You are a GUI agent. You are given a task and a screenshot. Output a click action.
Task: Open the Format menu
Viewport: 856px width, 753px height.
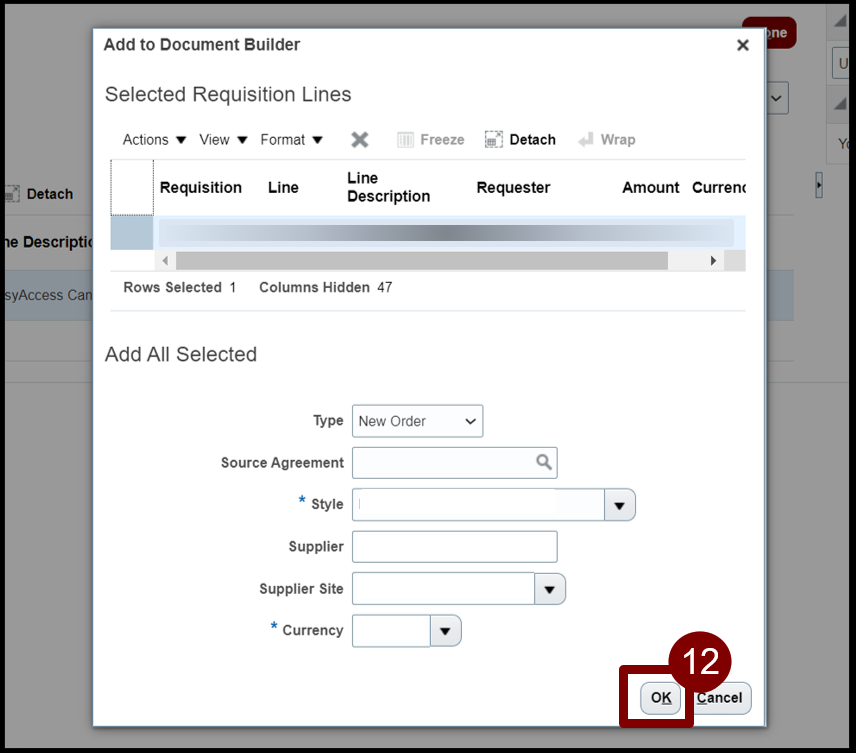click(x=291, y=140)
